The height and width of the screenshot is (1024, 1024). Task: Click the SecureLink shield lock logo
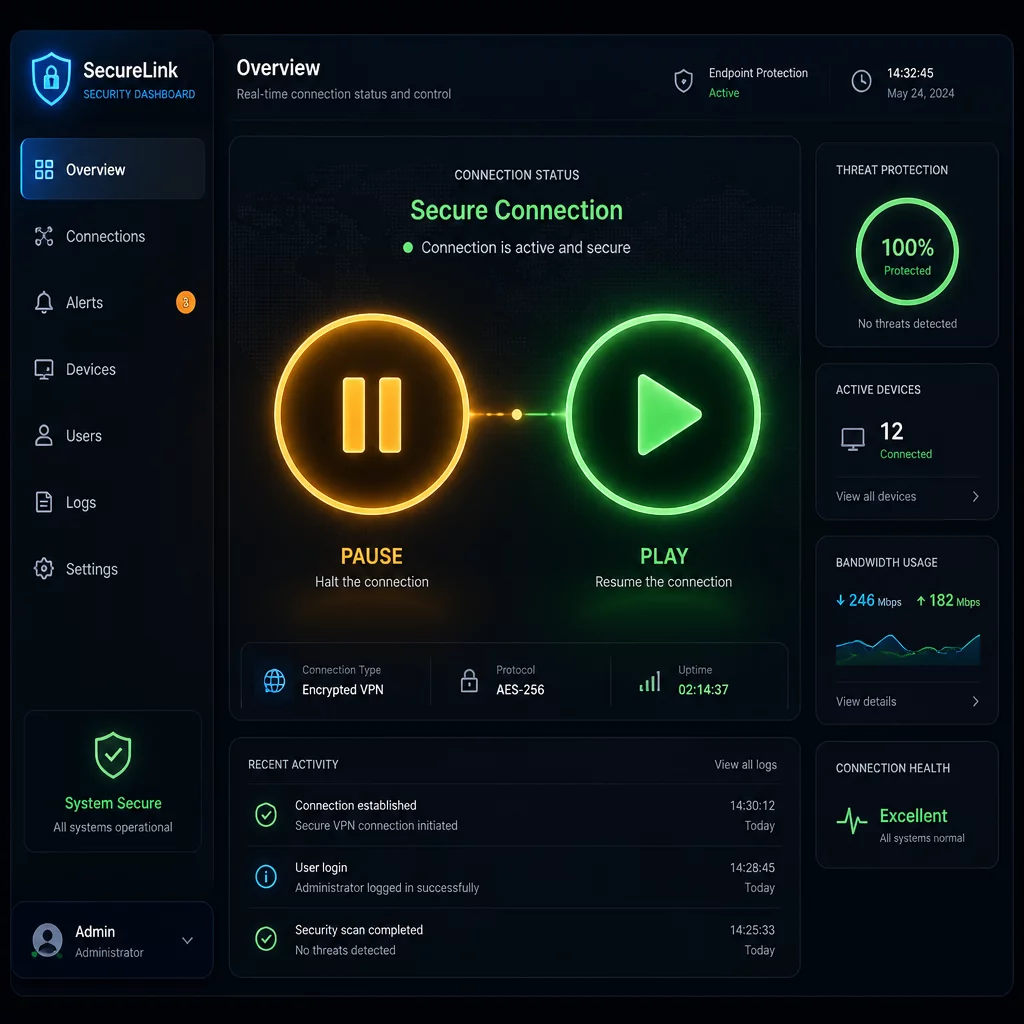(51, 78)
